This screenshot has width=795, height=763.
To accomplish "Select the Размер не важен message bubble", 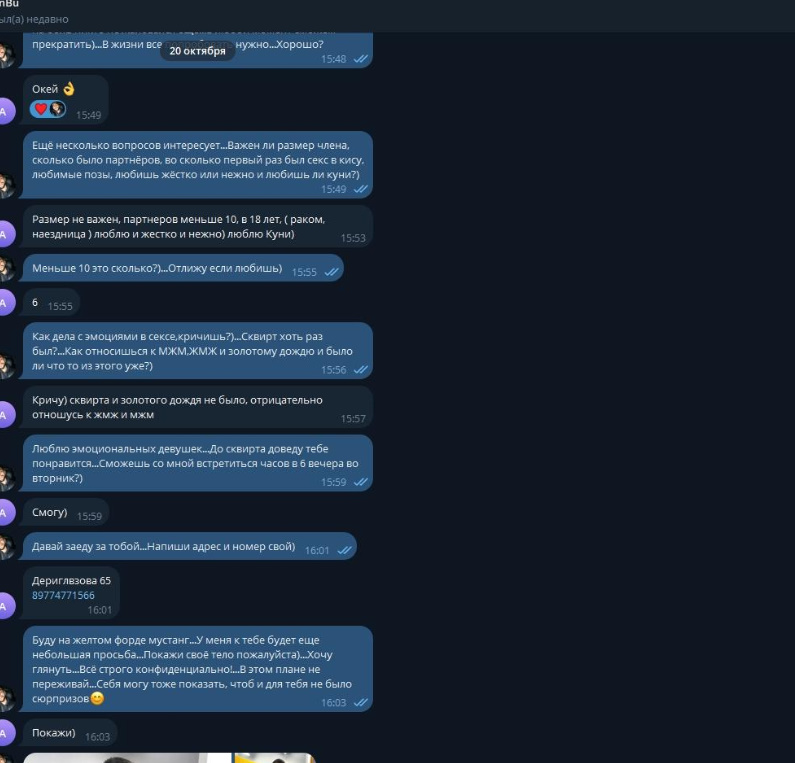I will pyautogui.click(x=198, y=227).
